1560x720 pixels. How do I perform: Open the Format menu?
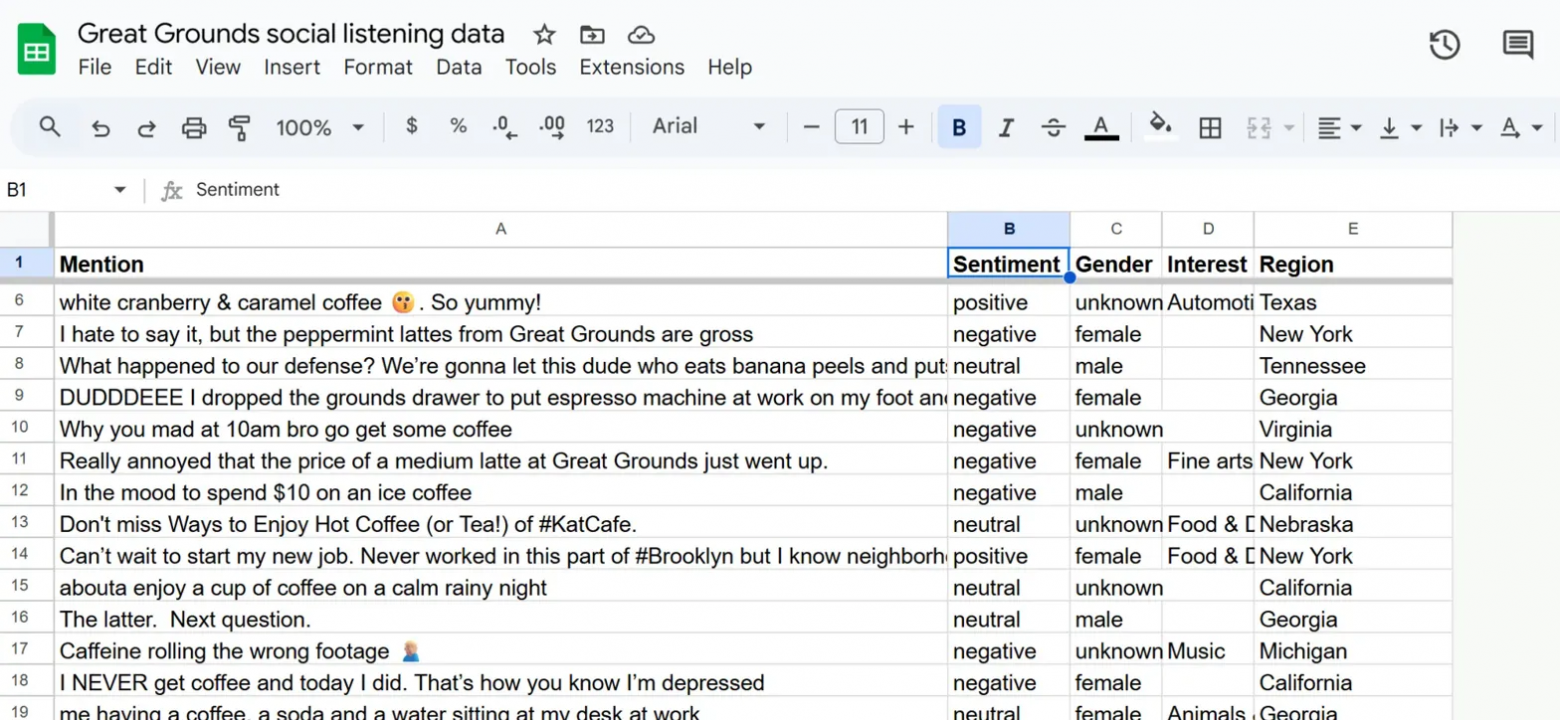[x=378, y=67]
